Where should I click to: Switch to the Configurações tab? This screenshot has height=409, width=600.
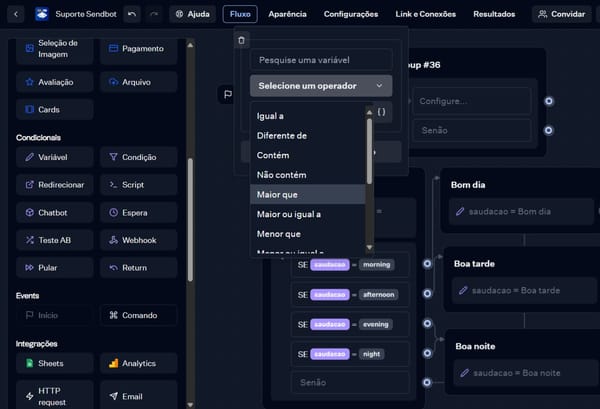click(x=351, y=14)
